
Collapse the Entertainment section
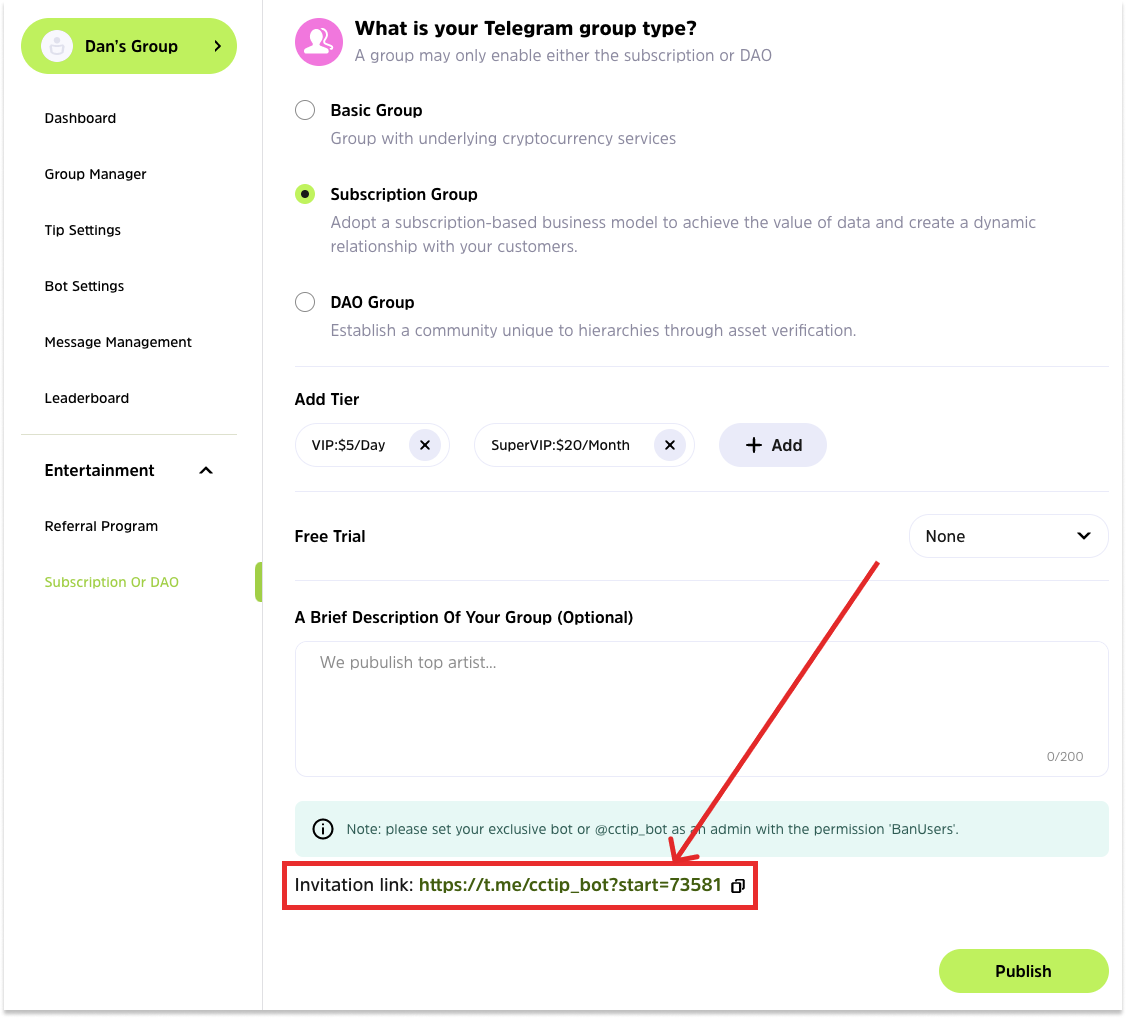[x=206, y=471]
